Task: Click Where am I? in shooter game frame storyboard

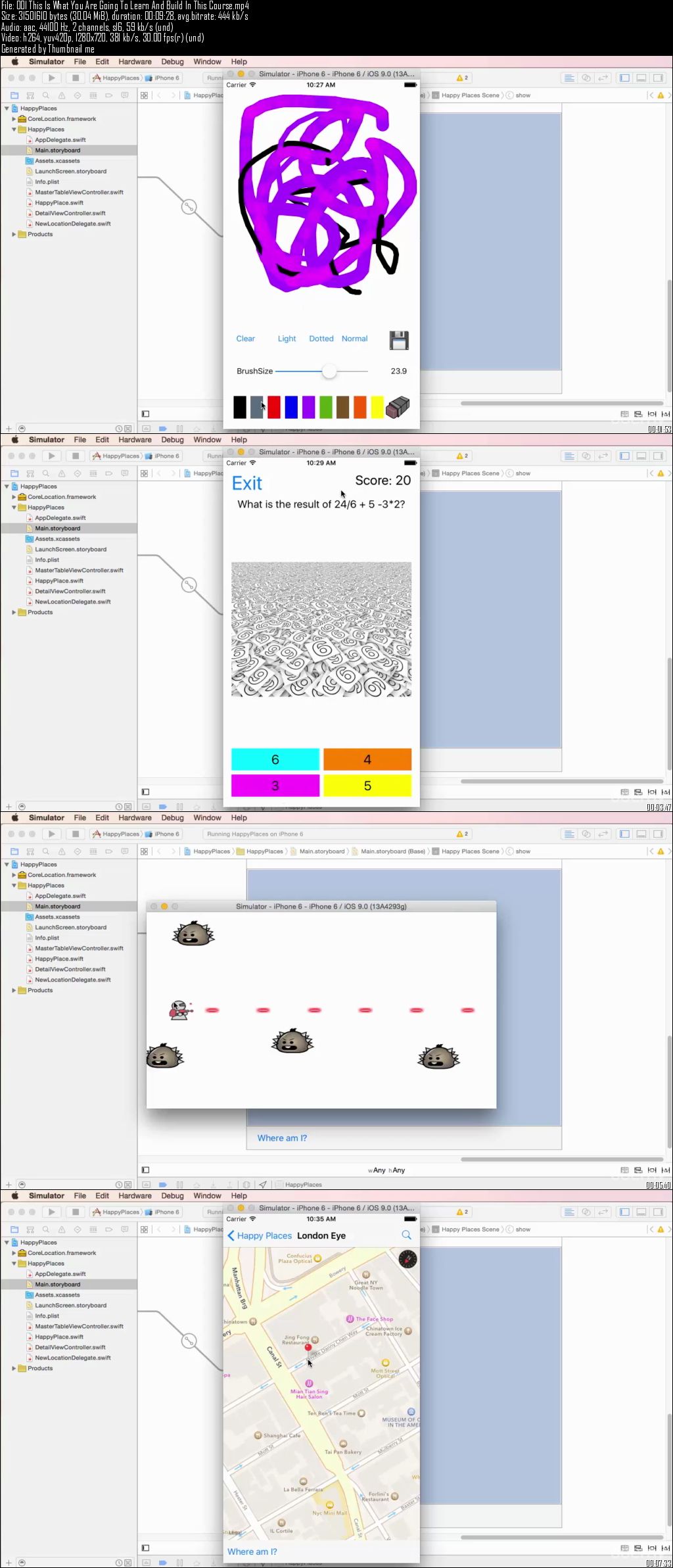Action: pos(282,1138)
